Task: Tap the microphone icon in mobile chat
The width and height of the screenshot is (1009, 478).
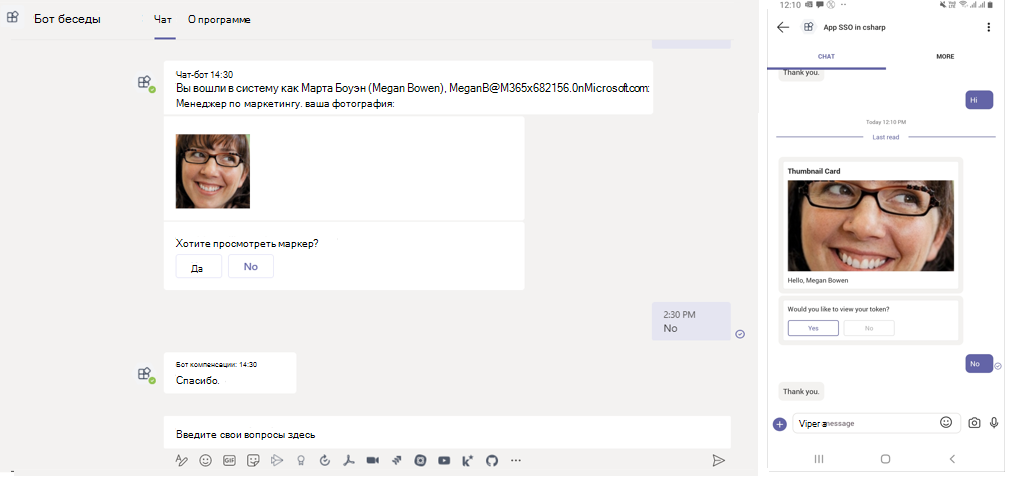Action: pyautogui.click(x=994, y=423)
